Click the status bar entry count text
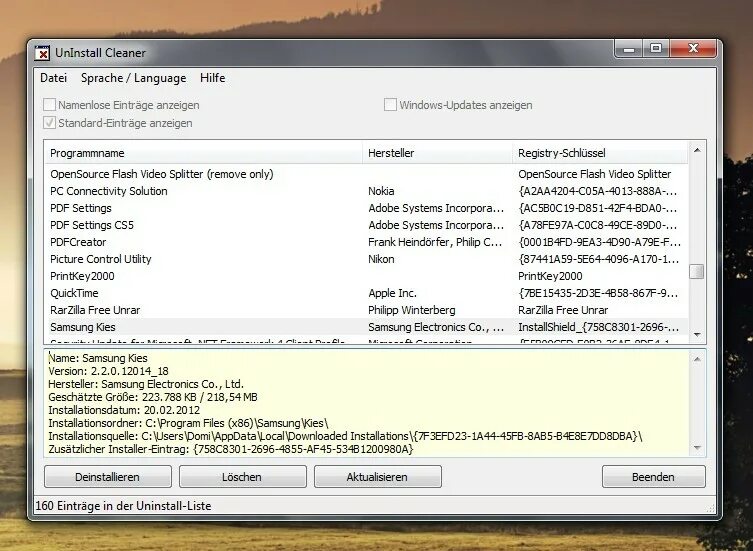The width and height of the screenshot is (753, 551). click(x=123, y=506)
